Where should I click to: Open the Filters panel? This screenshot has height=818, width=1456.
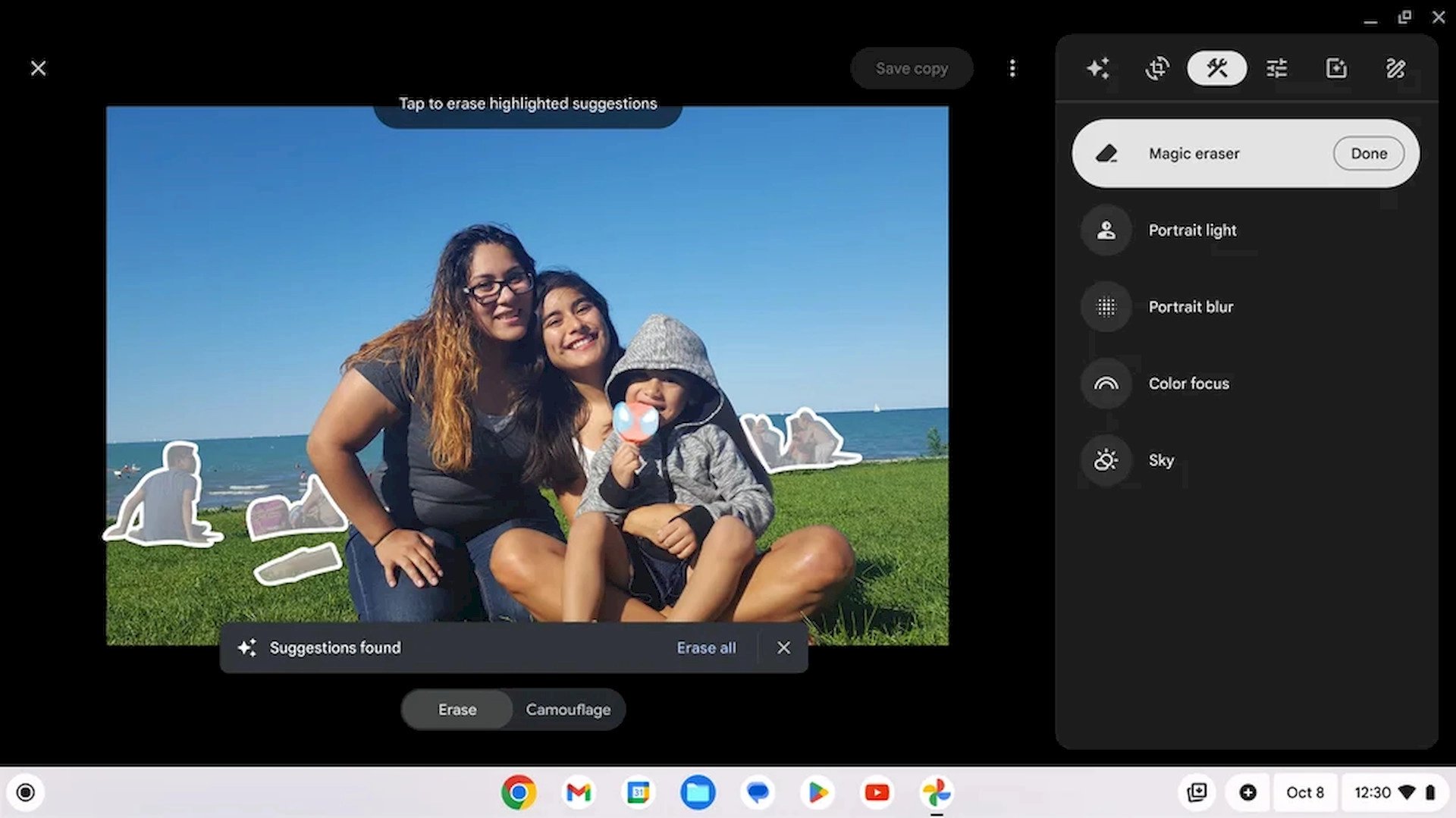click(x=1335, y=68)
